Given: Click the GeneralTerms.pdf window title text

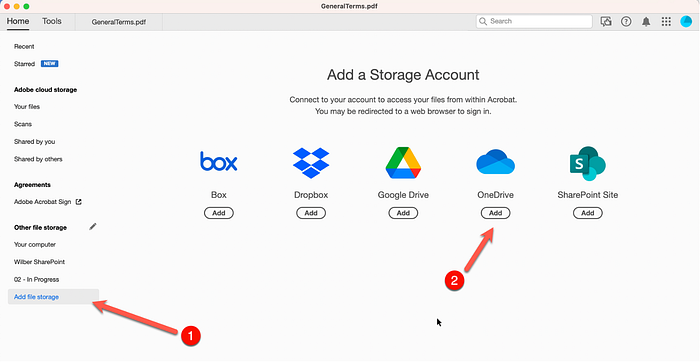Looking at the screenshot, I should (350, 6).
